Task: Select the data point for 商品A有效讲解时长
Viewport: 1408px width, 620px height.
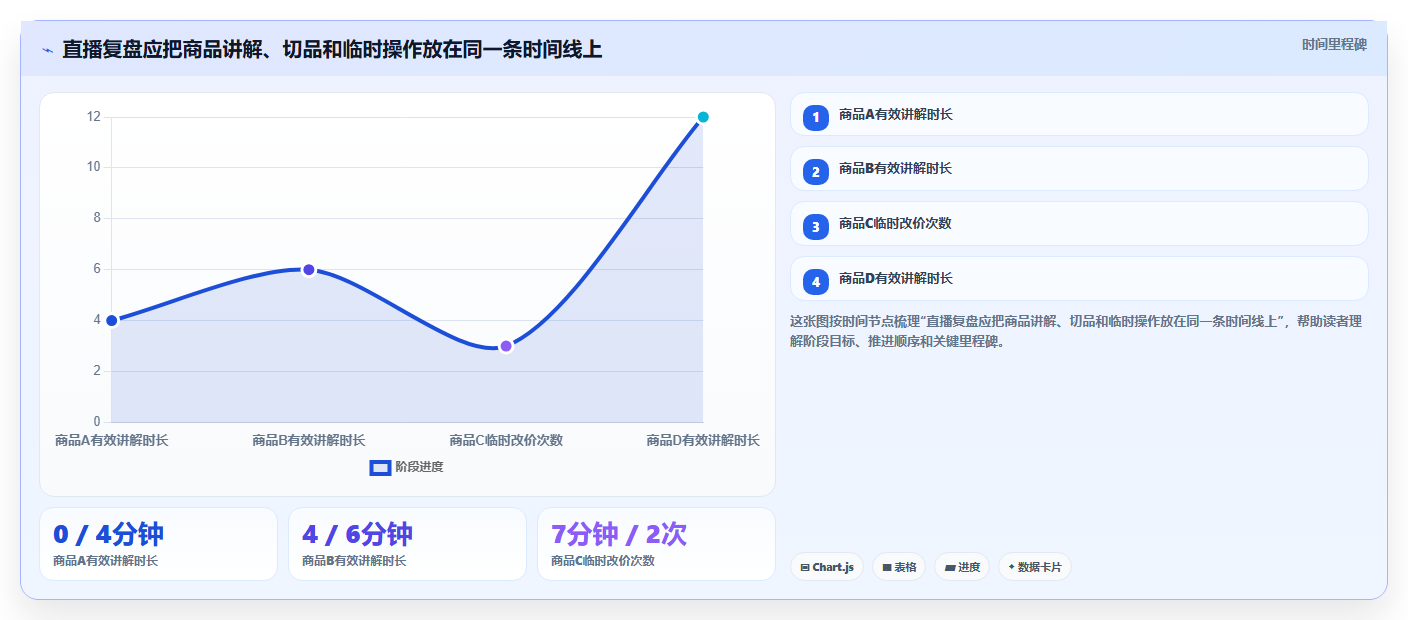Action: (112, 320)
